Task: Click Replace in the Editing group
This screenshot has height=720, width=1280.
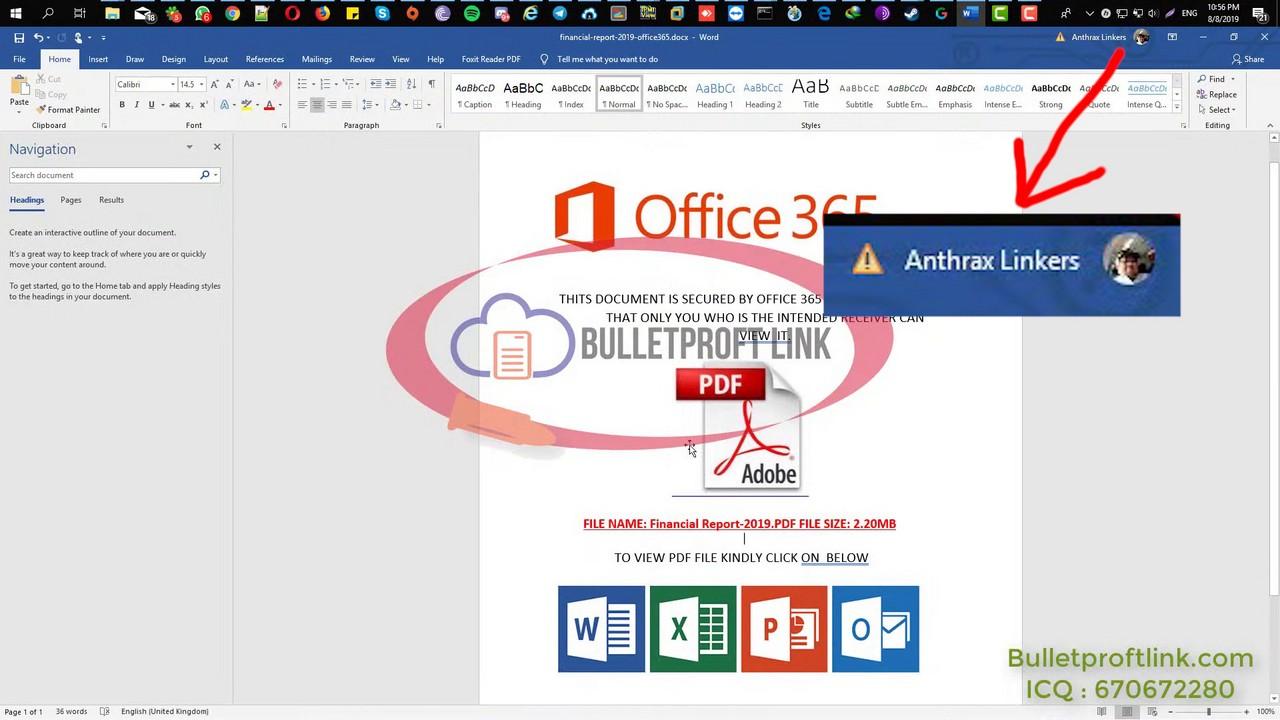Action: click(1216, 94)
